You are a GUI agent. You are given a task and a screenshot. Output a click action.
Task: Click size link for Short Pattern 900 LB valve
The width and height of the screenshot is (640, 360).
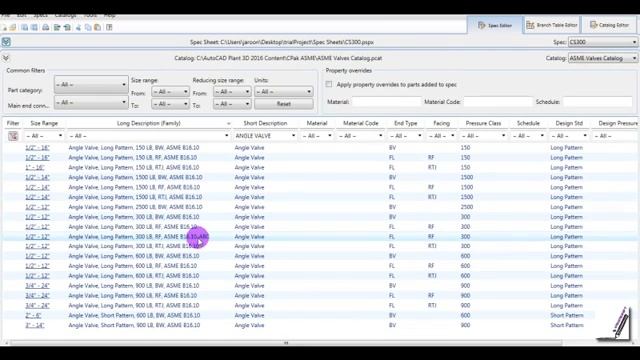pos(35,325)
